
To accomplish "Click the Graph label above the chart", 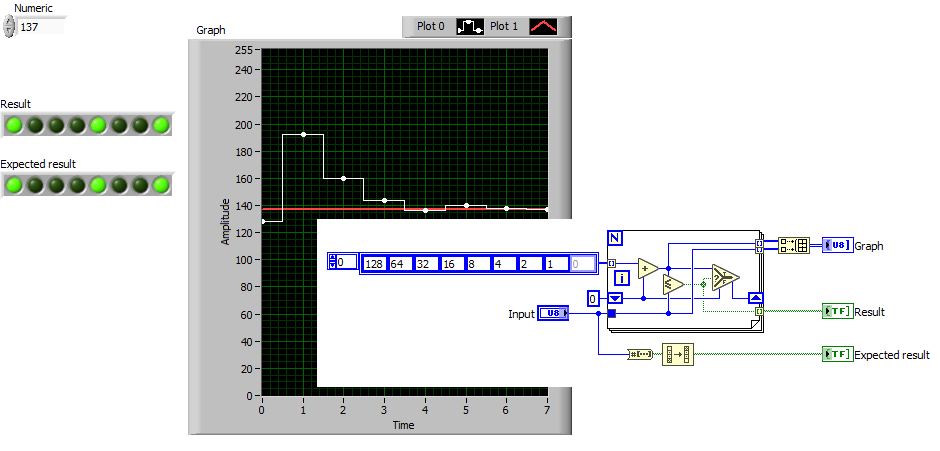I will [211, 30].
